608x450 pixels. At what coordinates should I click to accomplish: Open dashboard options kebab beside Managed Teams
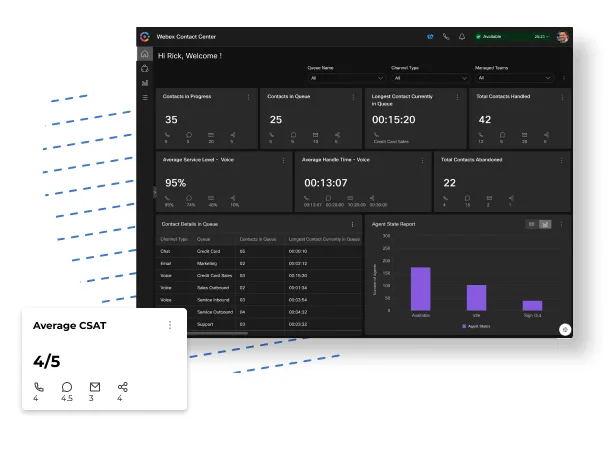[x=564, y=78]
